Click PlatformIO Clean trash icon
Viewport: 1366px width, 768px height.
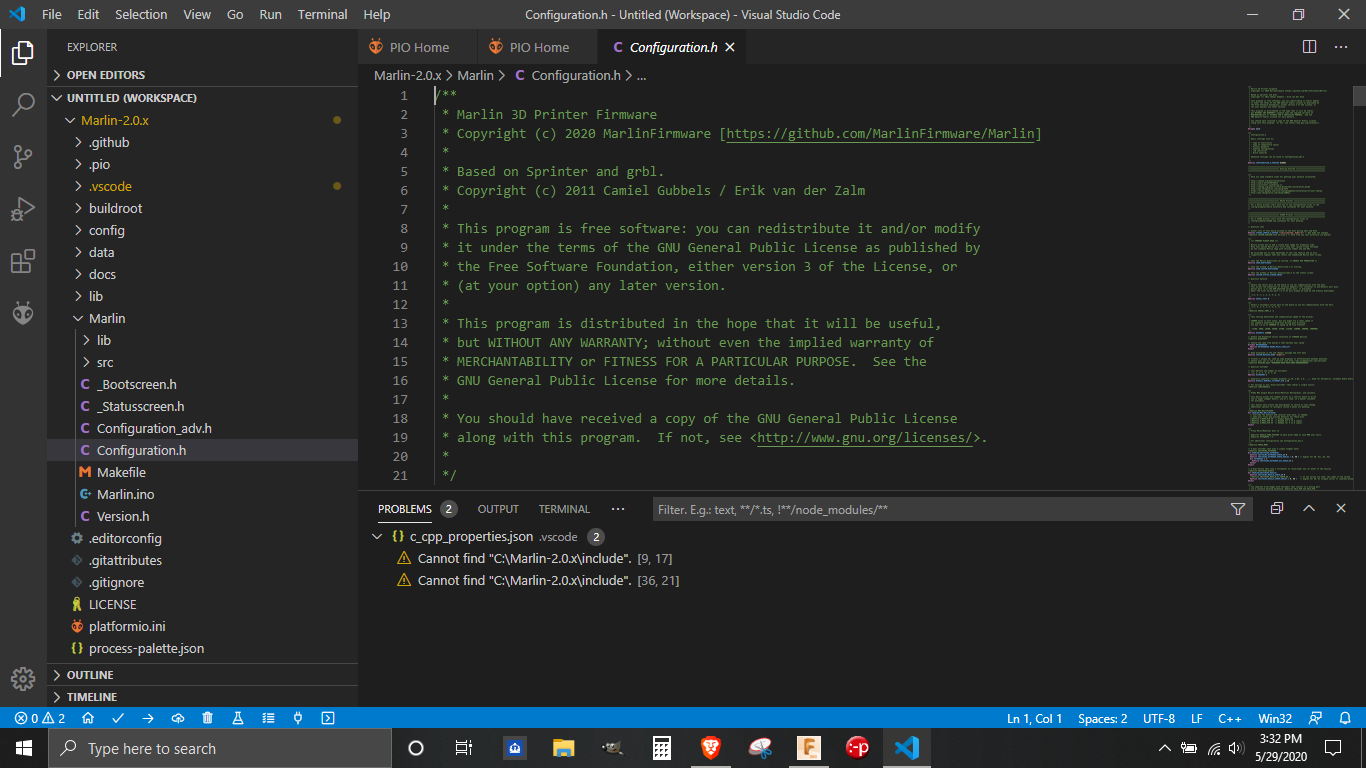point(208,718)
